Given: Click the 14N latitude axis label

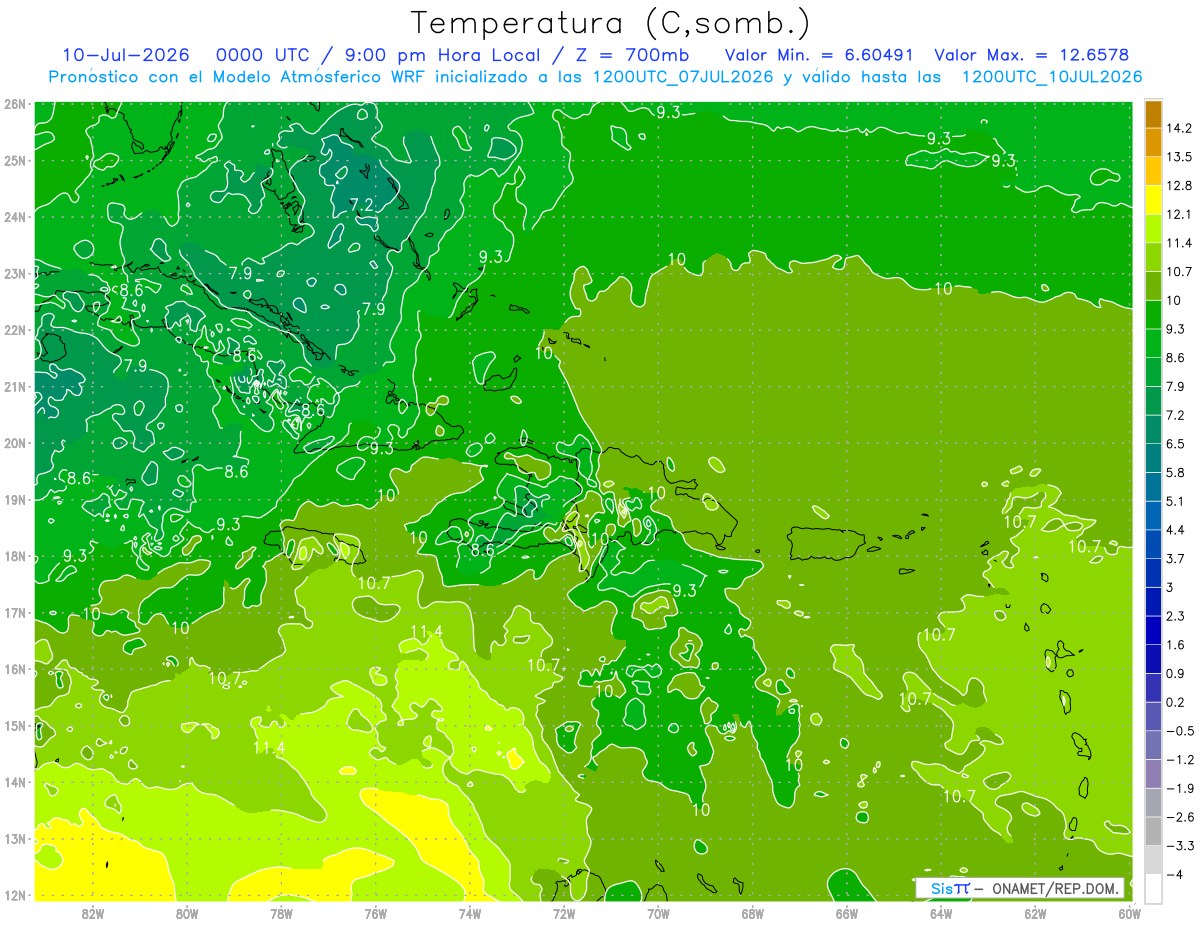Looking at the screenshot, I should [x=14, y=782].
